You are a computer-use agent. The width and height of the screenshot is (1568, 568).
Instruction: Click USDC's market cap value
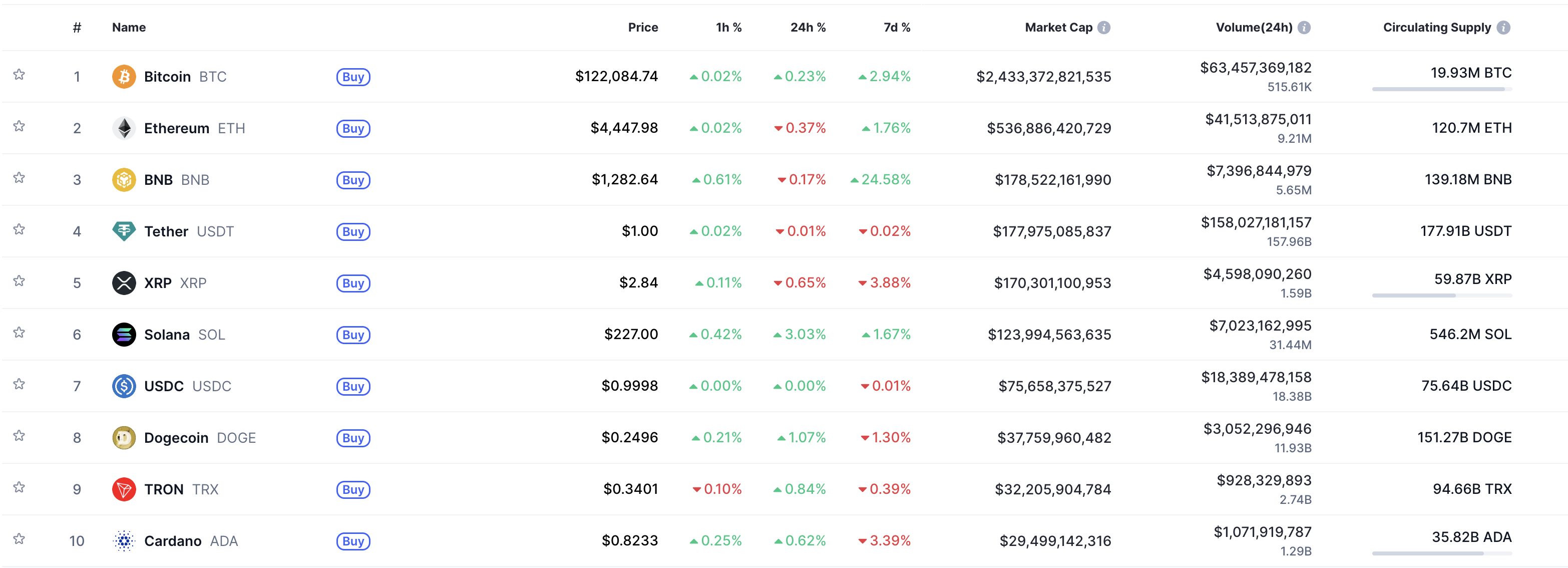[x=1054, y=387]
